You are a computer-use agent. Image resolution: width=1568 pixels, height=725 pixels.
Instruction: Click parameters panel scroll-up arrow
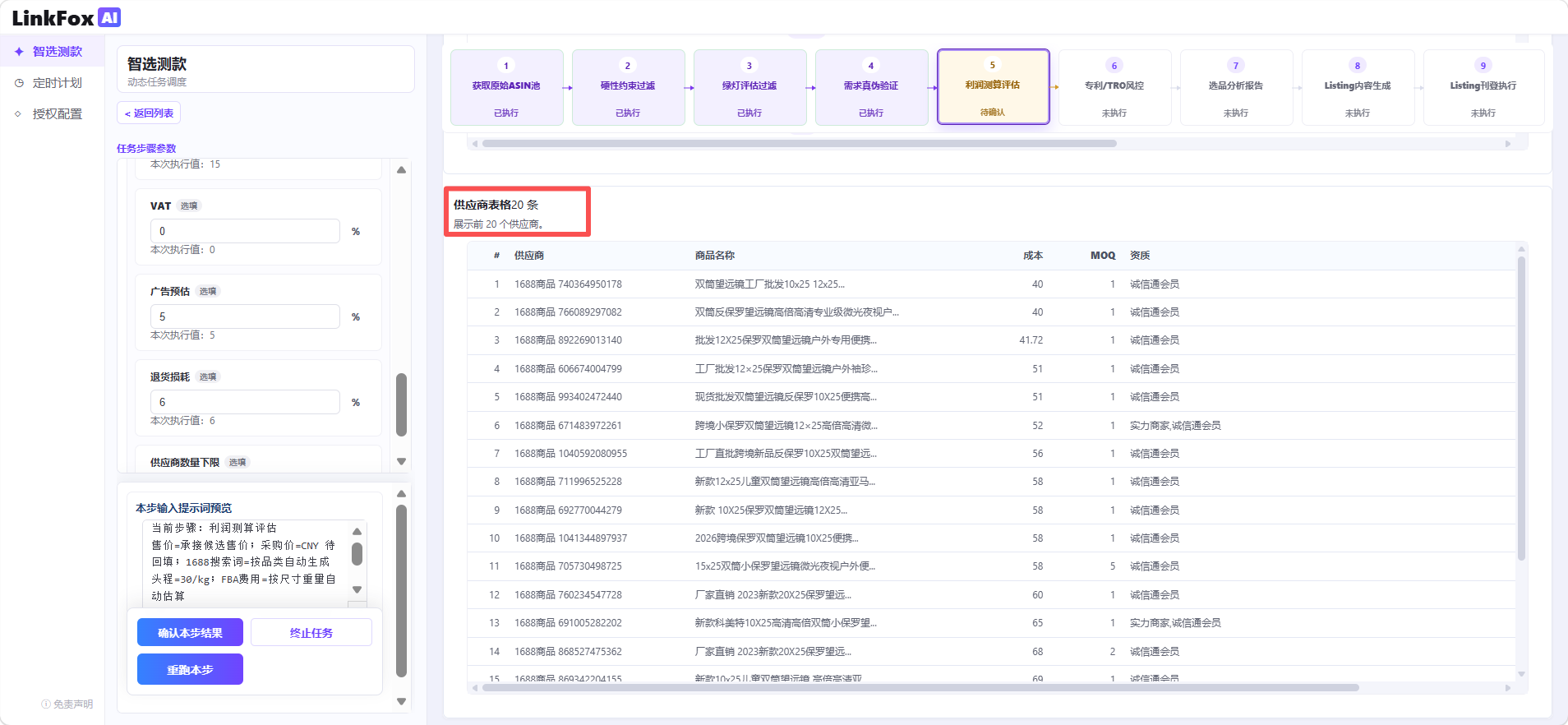401,170
